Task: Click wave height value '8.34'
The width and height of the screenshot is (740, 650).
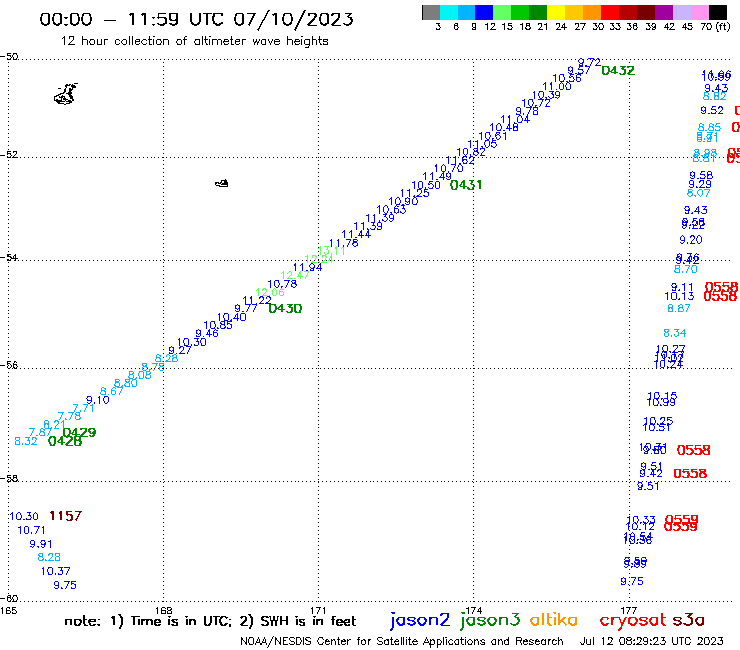Action: pos(675,333)
